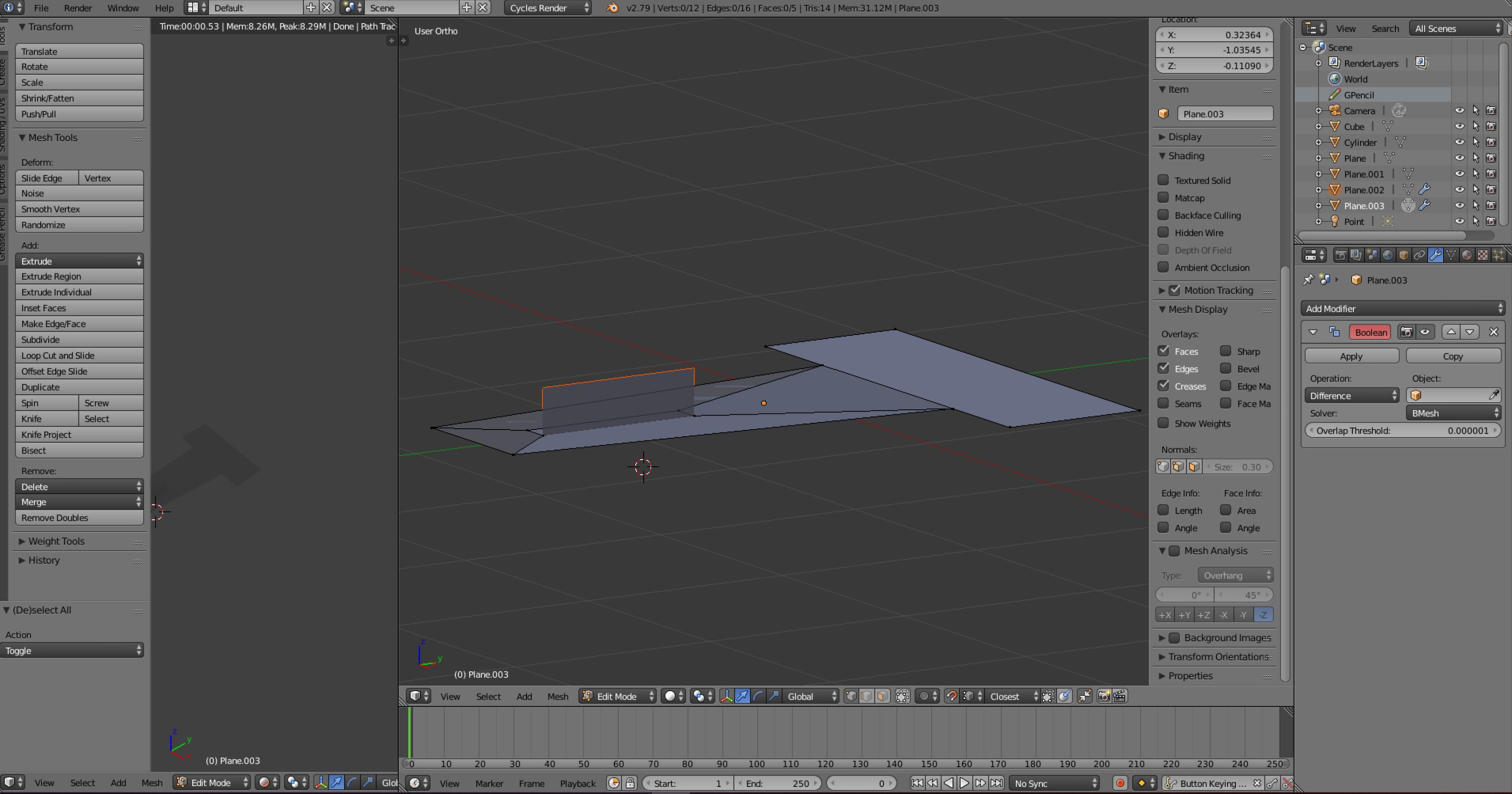Image resolution: width=1512 pixels, height=794 pixels.
Task: Click the Copy button on Boolean modifier
Action: pyautogui.click(x=1453, y=356)
